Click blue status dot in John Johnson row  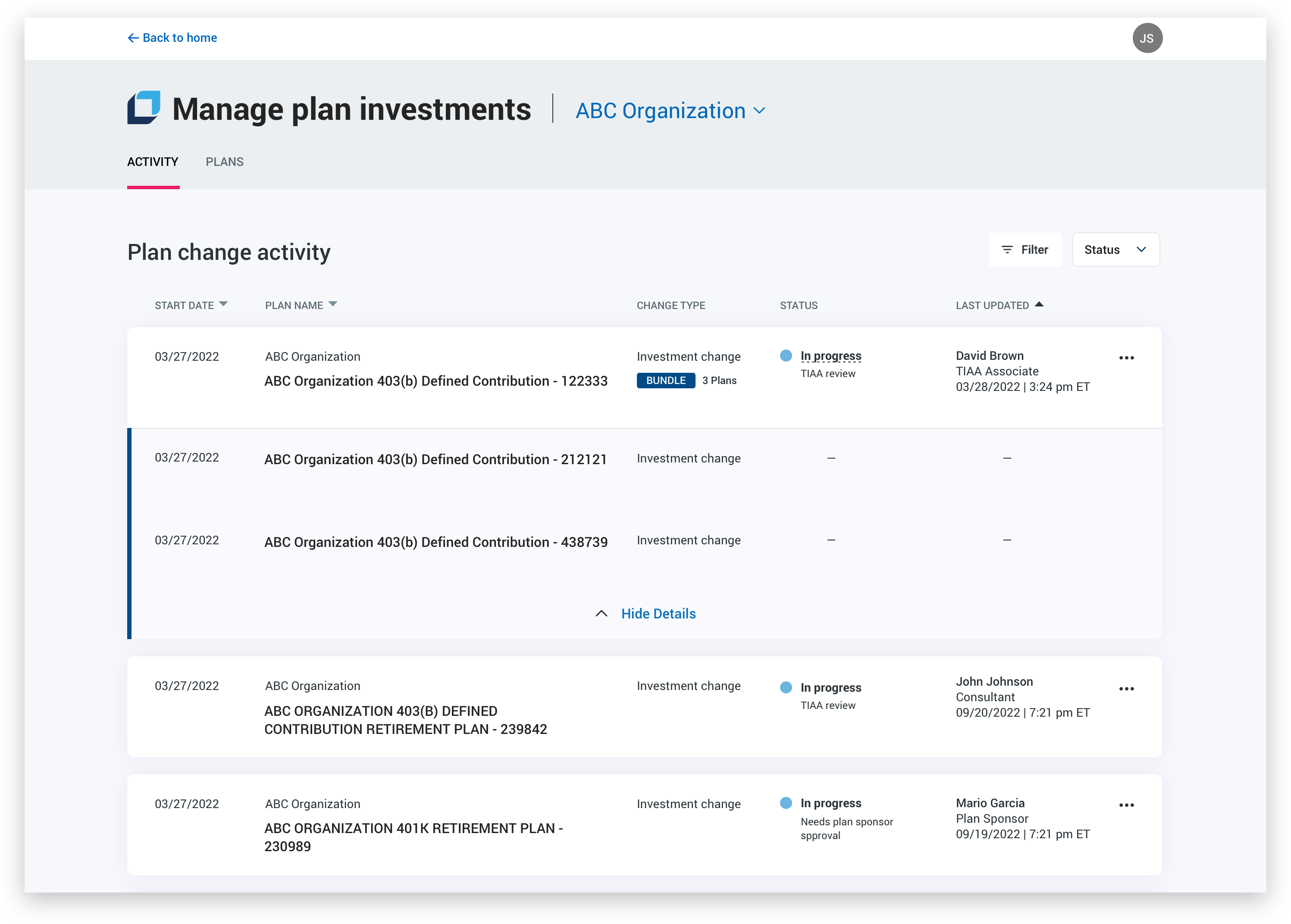click(x=786, y=687)
